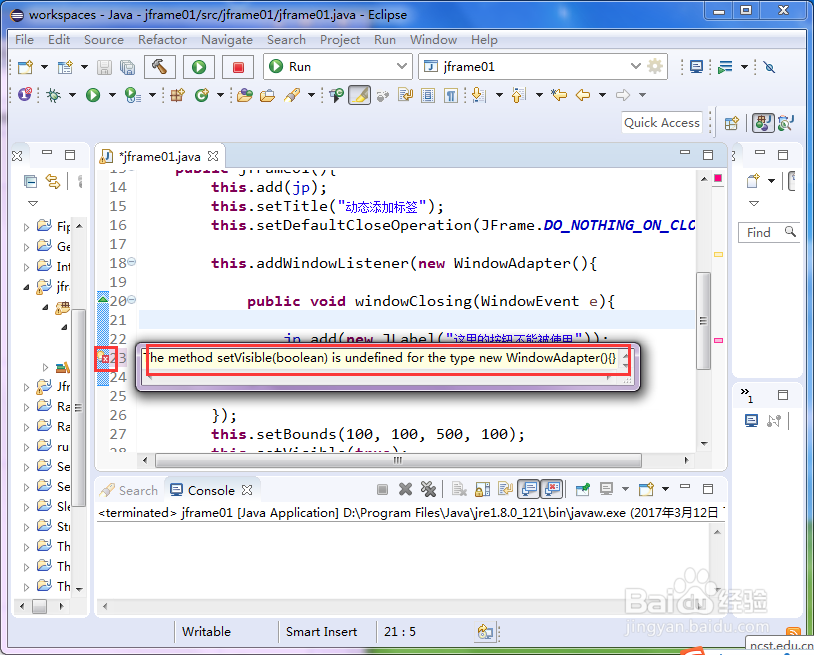Maximize the Console view
Image resolution: width=814 pixels, height=655 pixels.
pos(708,488)
